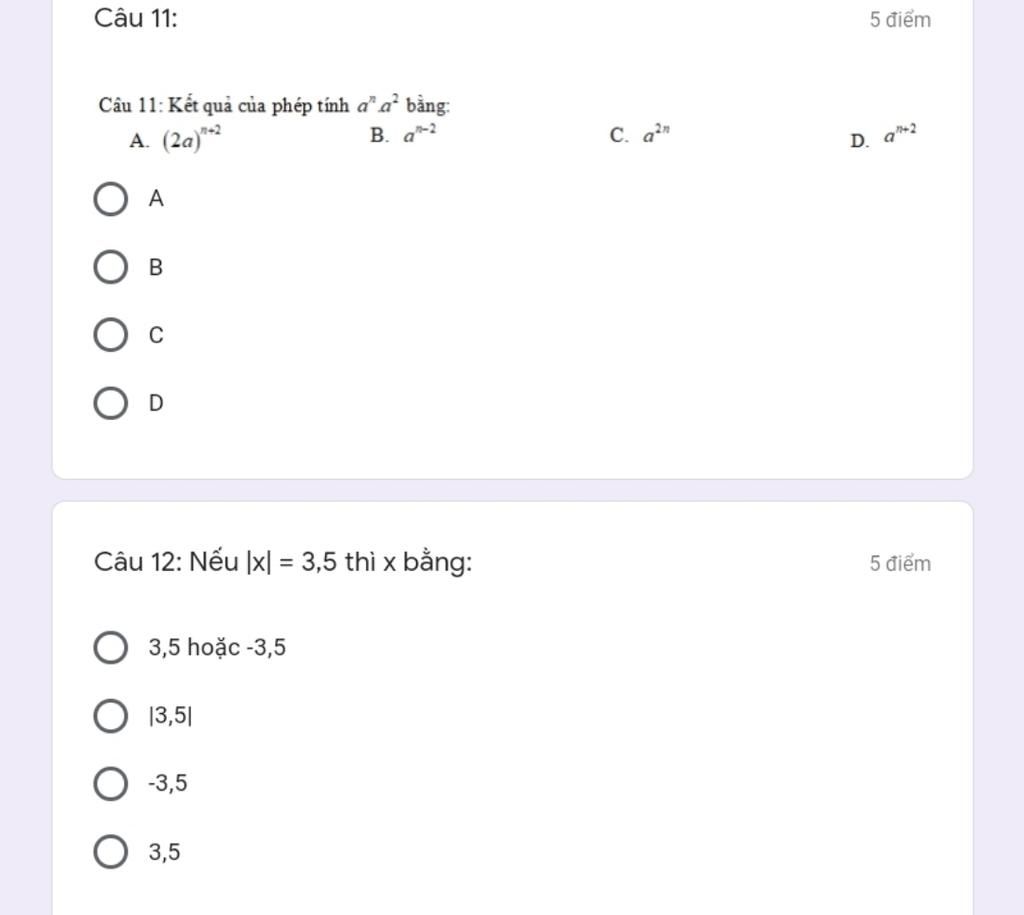1024x915 pixels.
Task: Click the a^(n-2) expression labeled B
Action: [x=420, y=134]
